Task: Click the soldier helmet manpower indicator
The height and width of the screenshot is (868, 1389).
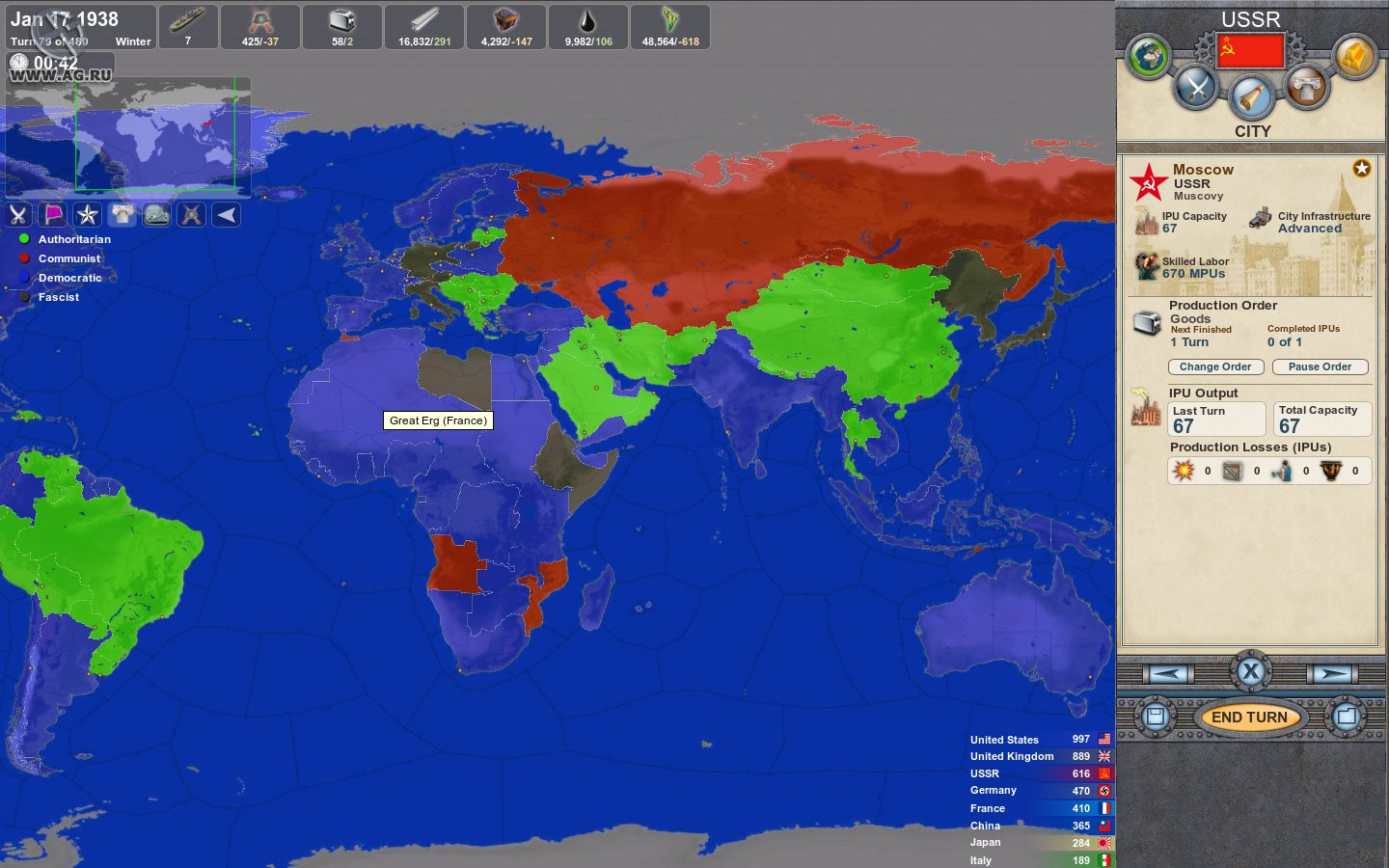Action: tap(259, 27)
